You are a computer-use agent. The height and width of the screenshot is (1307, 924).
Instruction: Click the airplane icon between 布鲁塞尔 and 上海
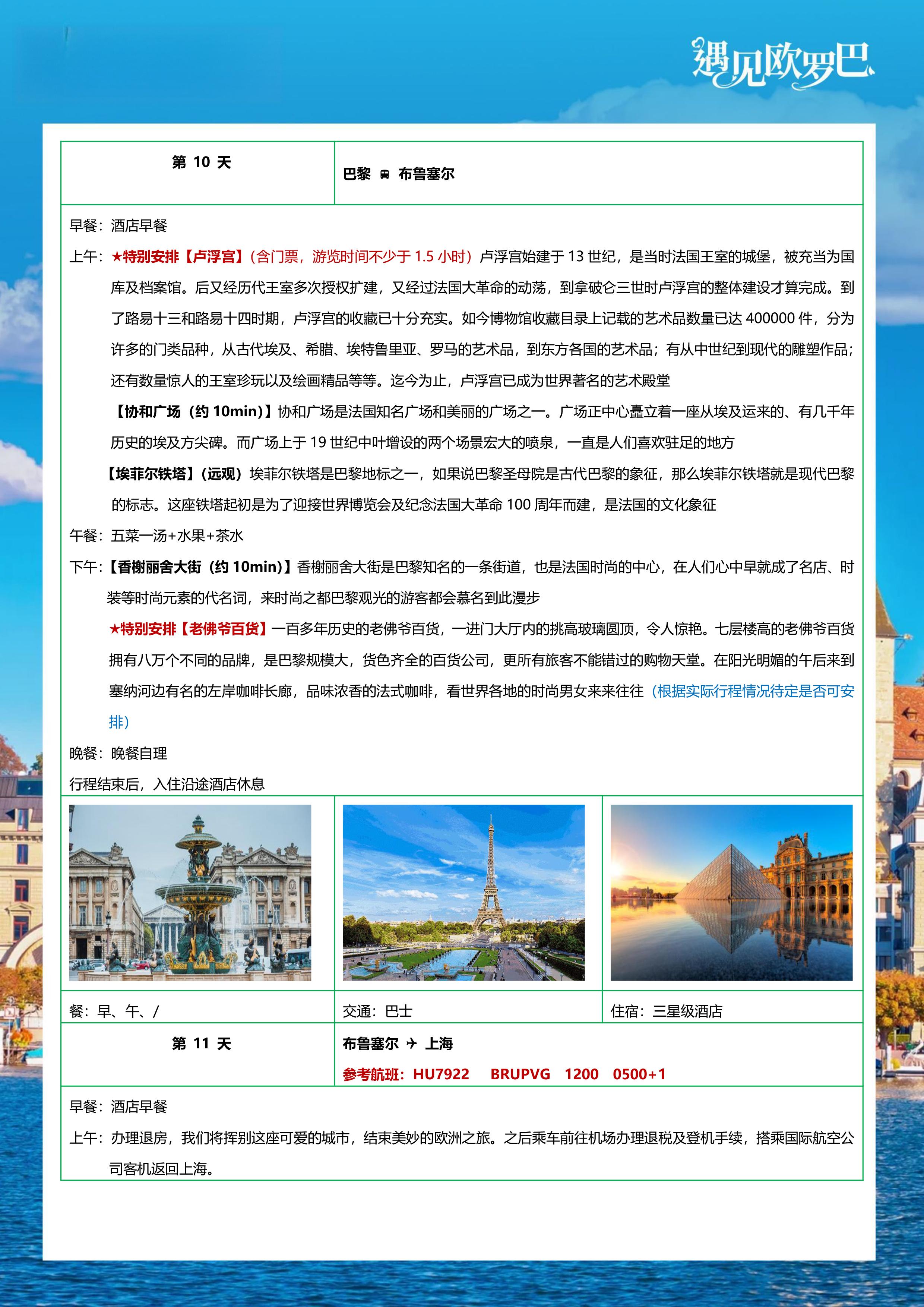pyautogui.click(x=412, y=1044)
